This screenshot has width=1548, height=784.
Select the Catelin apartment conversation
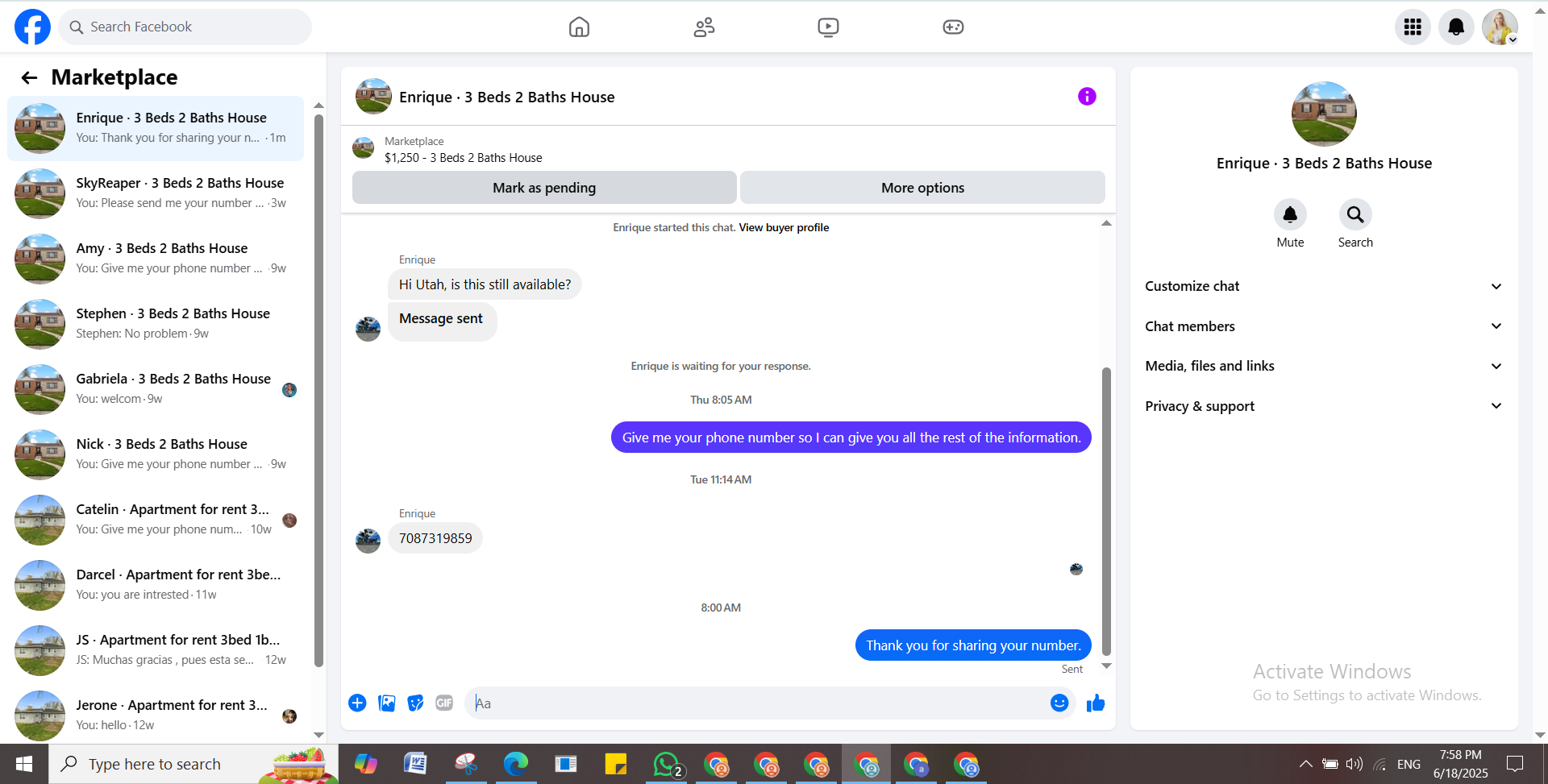coord(156,520)
